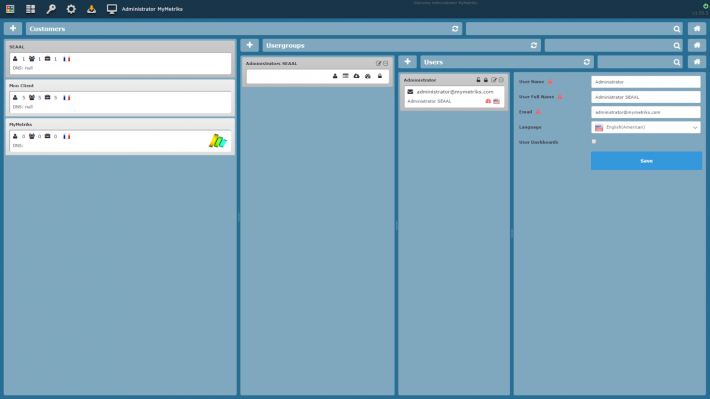Collapse the Administrators SEAAL group card
710x399 pixels.
click(386, 63)
